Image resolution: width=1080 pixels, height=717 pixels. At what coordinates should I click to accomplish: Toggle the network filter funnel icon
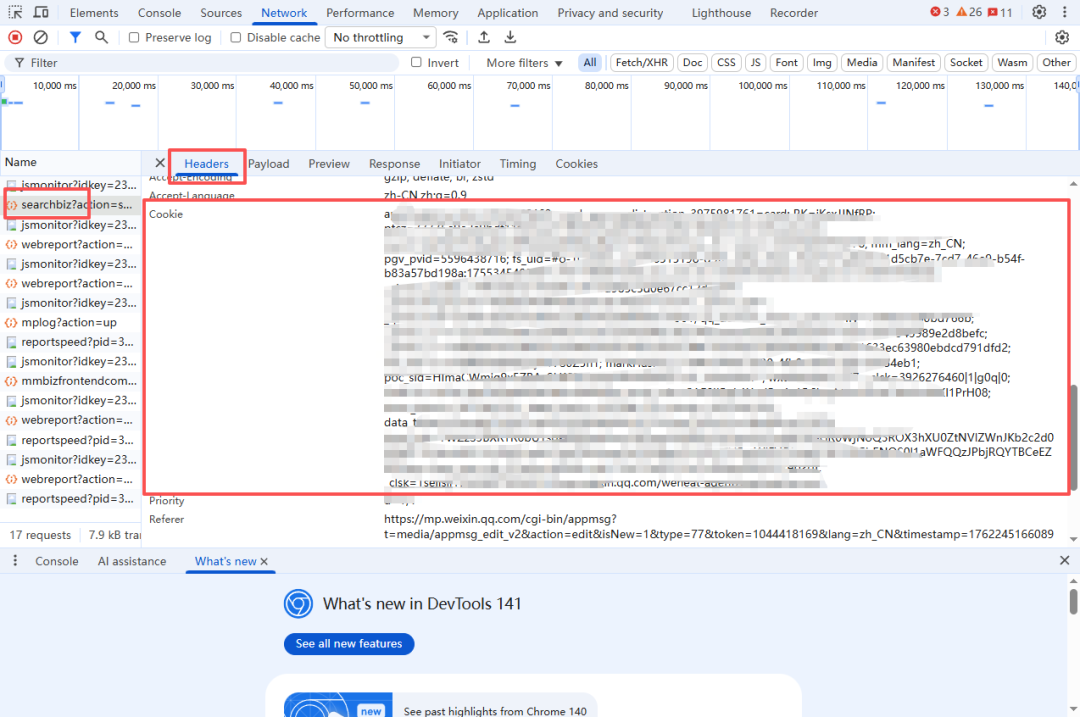[x=75, y=37]
